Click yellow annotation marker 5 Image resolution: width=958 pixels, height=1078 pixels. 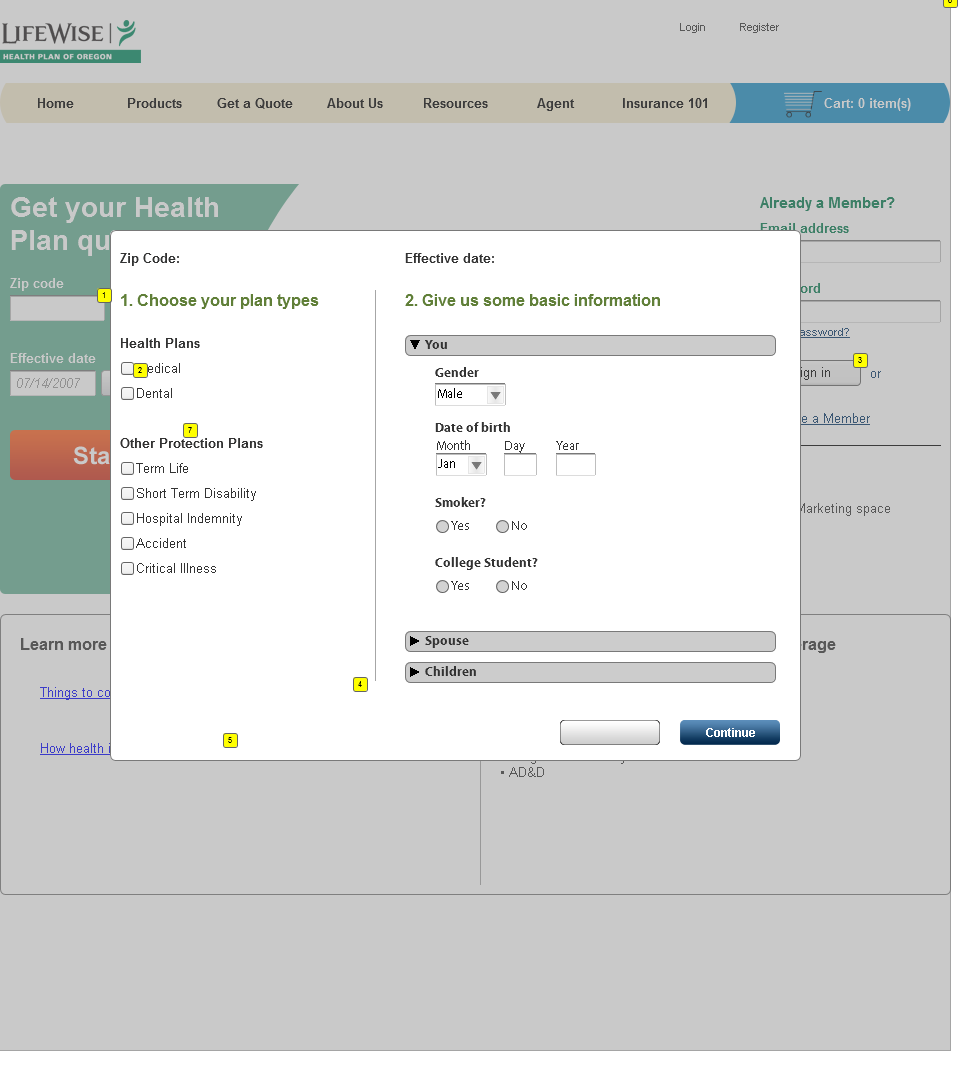click(230, 741)
